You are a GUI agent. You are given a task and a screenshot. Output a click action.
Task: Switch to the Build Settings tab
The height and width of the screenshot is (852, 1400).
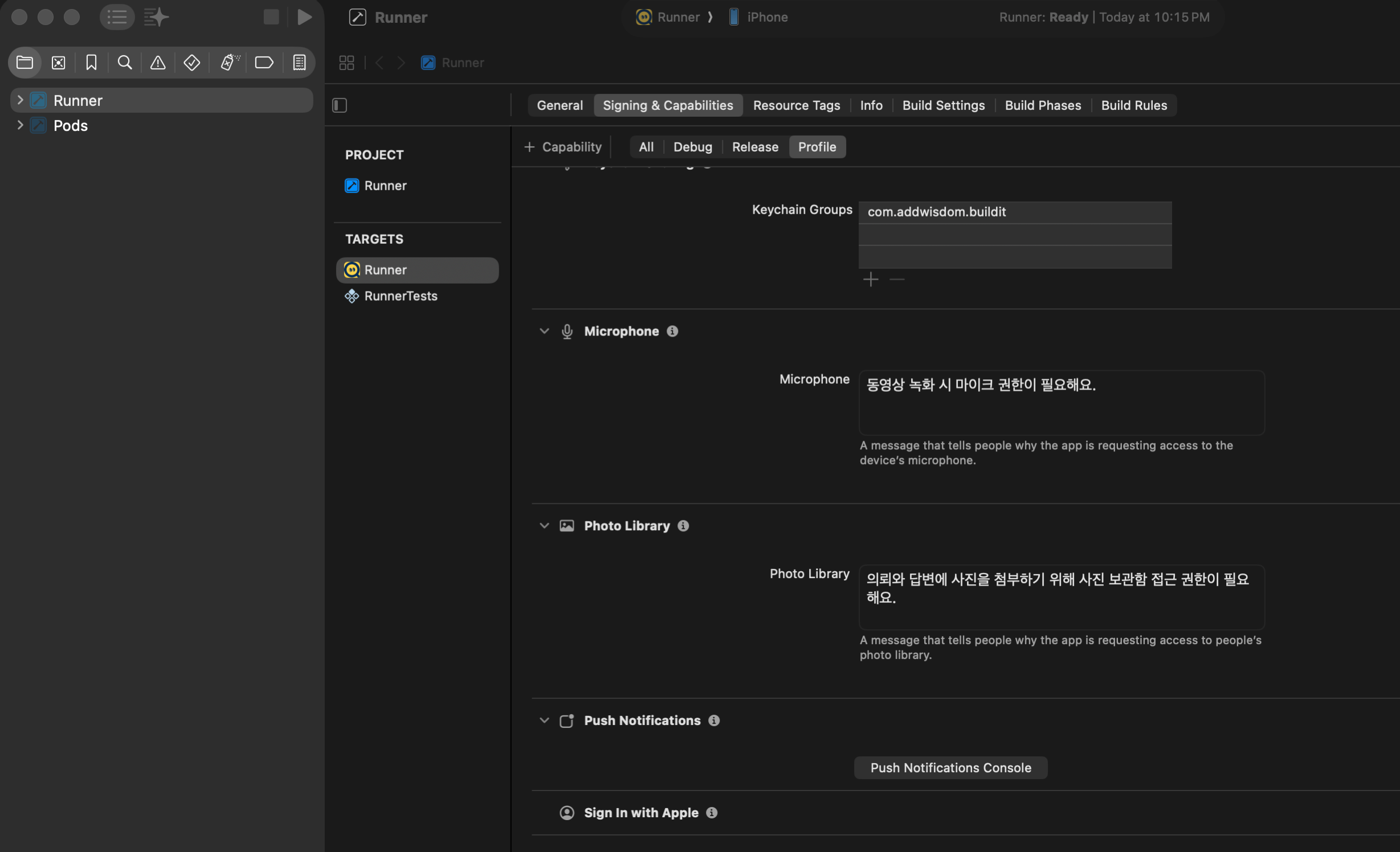[943, 105]
